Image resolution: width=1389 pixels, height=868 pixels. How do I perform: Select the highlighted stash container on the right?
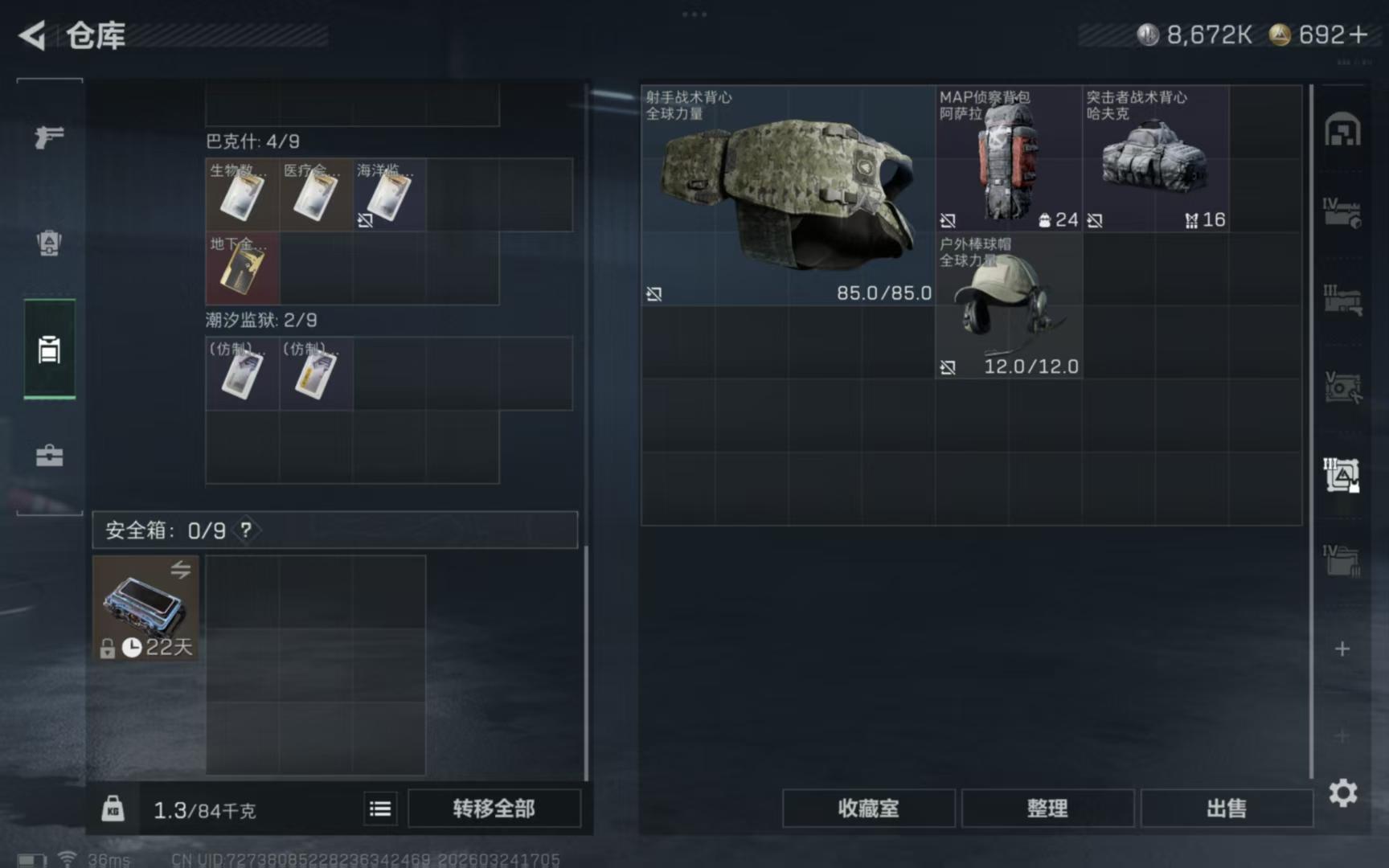pyautogui.click(x=1342, y=475)
